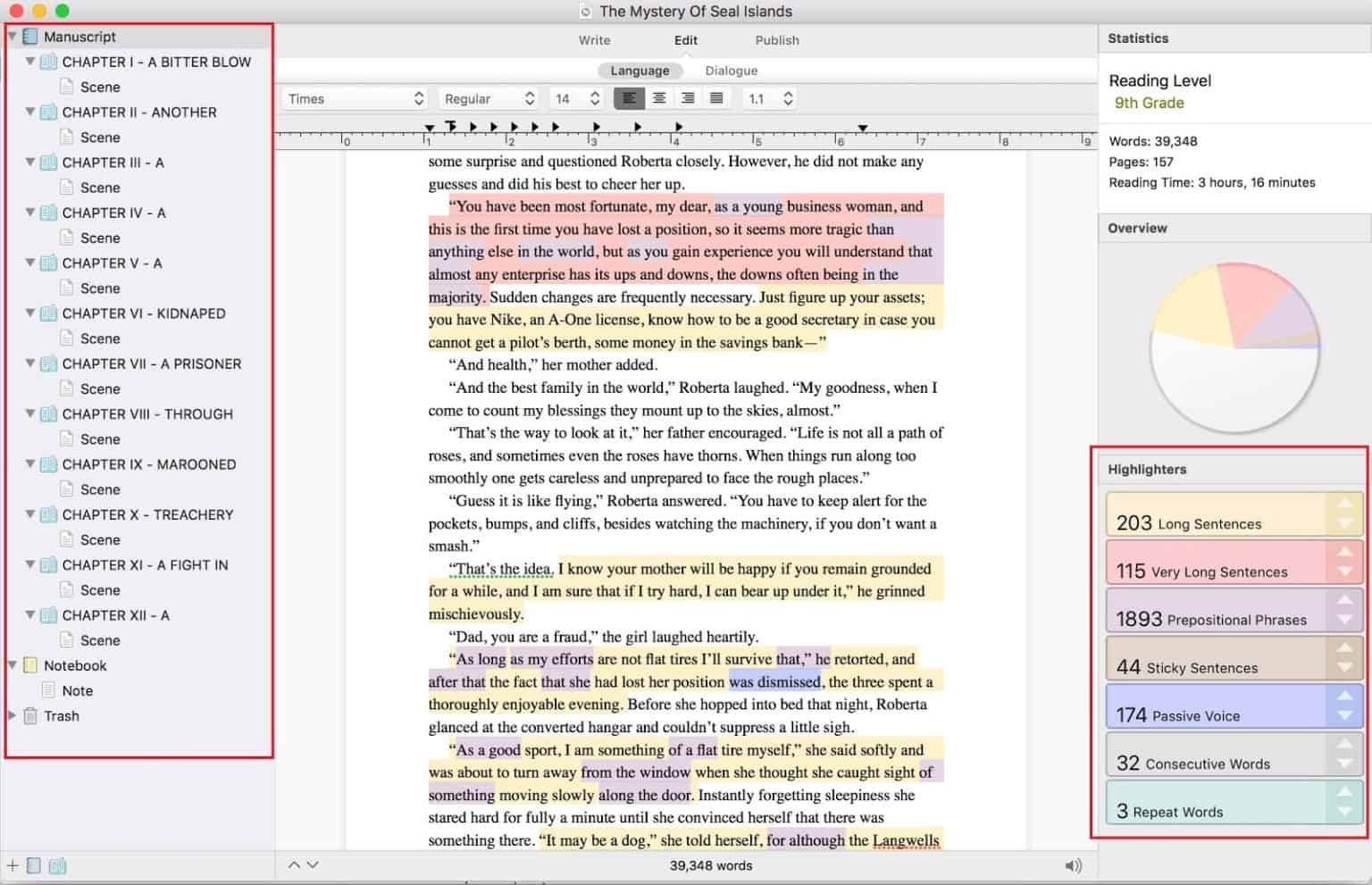Select center text alignment

point(658,98)
